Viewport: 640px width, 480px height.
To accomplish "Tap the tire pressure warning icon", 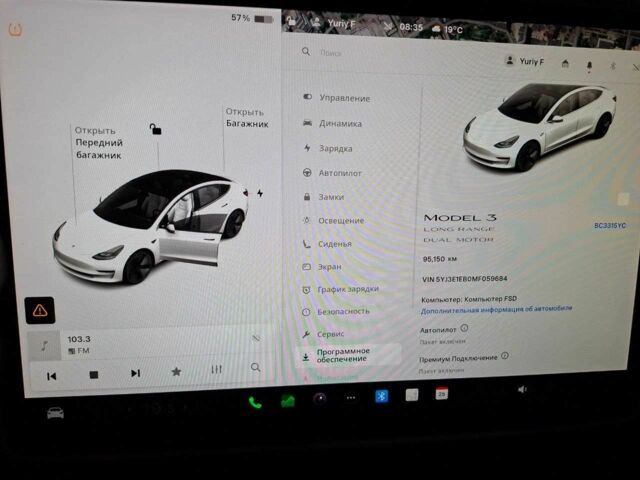I will point(15,30).
